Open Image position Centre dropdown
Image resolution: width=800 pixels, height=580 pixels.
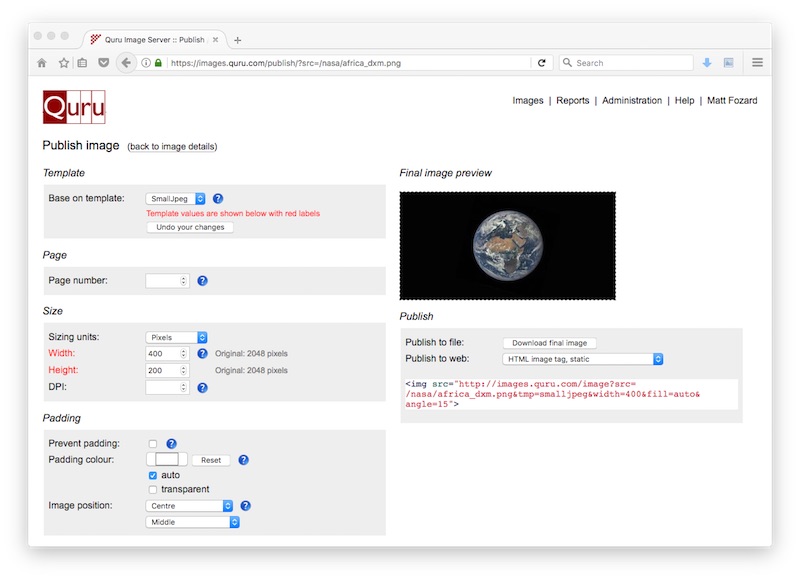coord(189,506)
